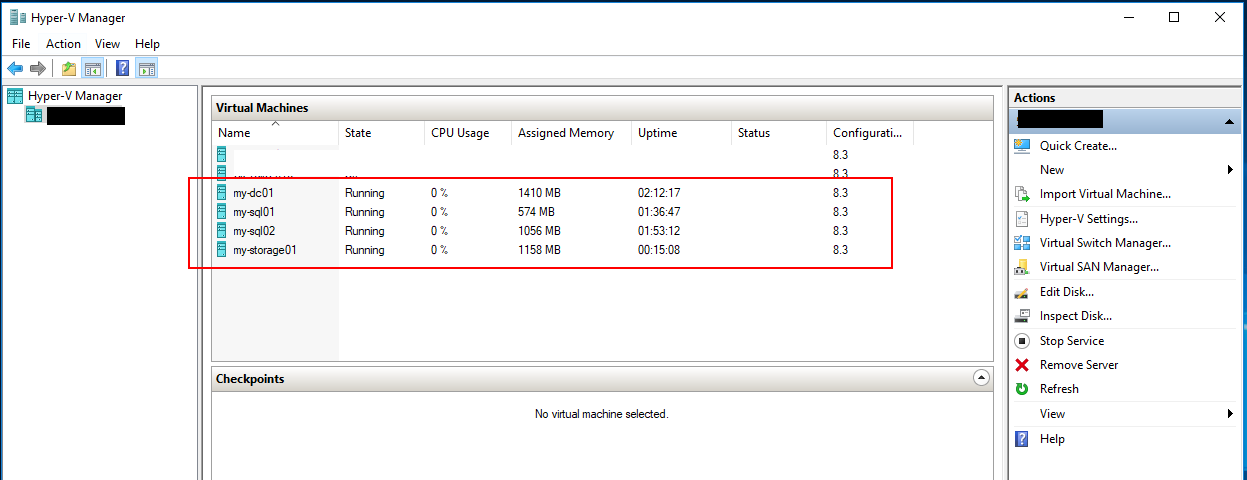The height and width of the screenshot is (480, 1247).
Task: Select the Hyper-V Manager root tree node
Action: click(75, 96)
